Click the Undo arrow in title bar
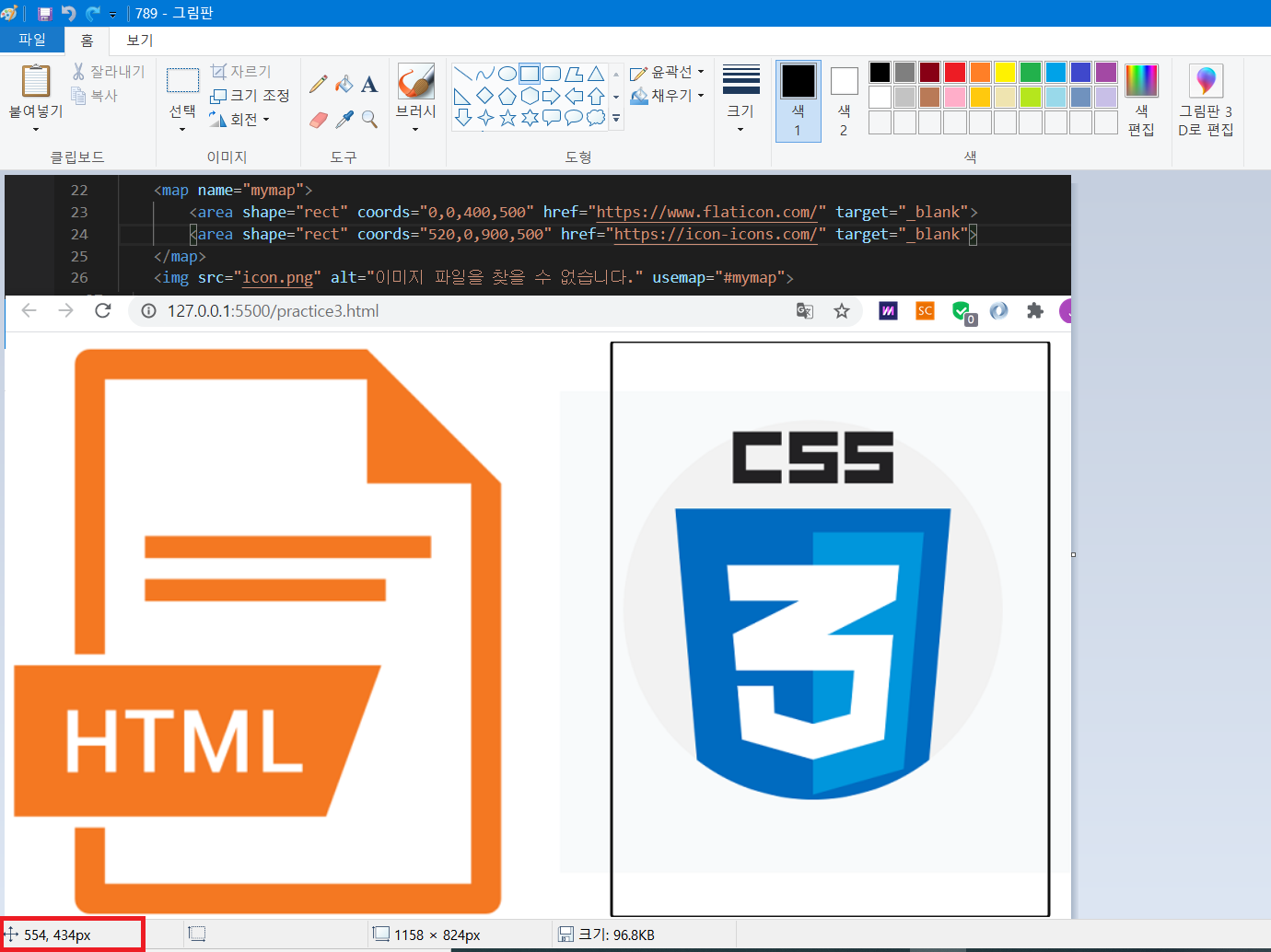1271x952 pixels. tap(68, 14)
